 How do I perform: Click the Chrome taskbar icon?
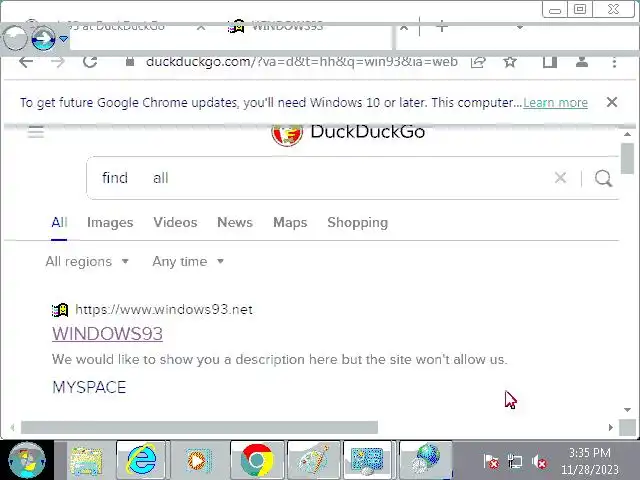tap(257, 460)
